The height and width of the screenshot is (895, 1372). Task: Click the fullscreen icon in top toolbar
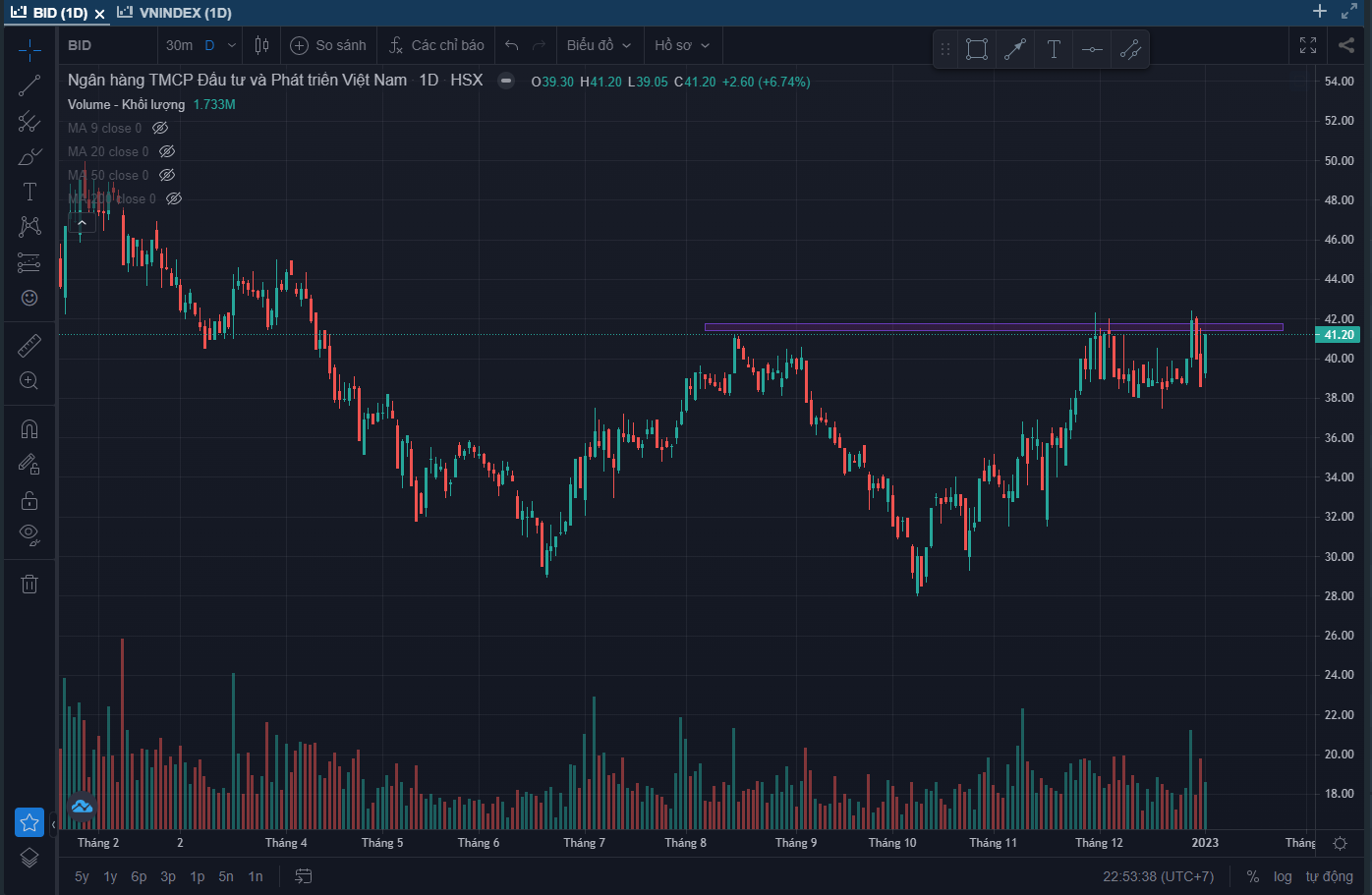coord(1308,45)
